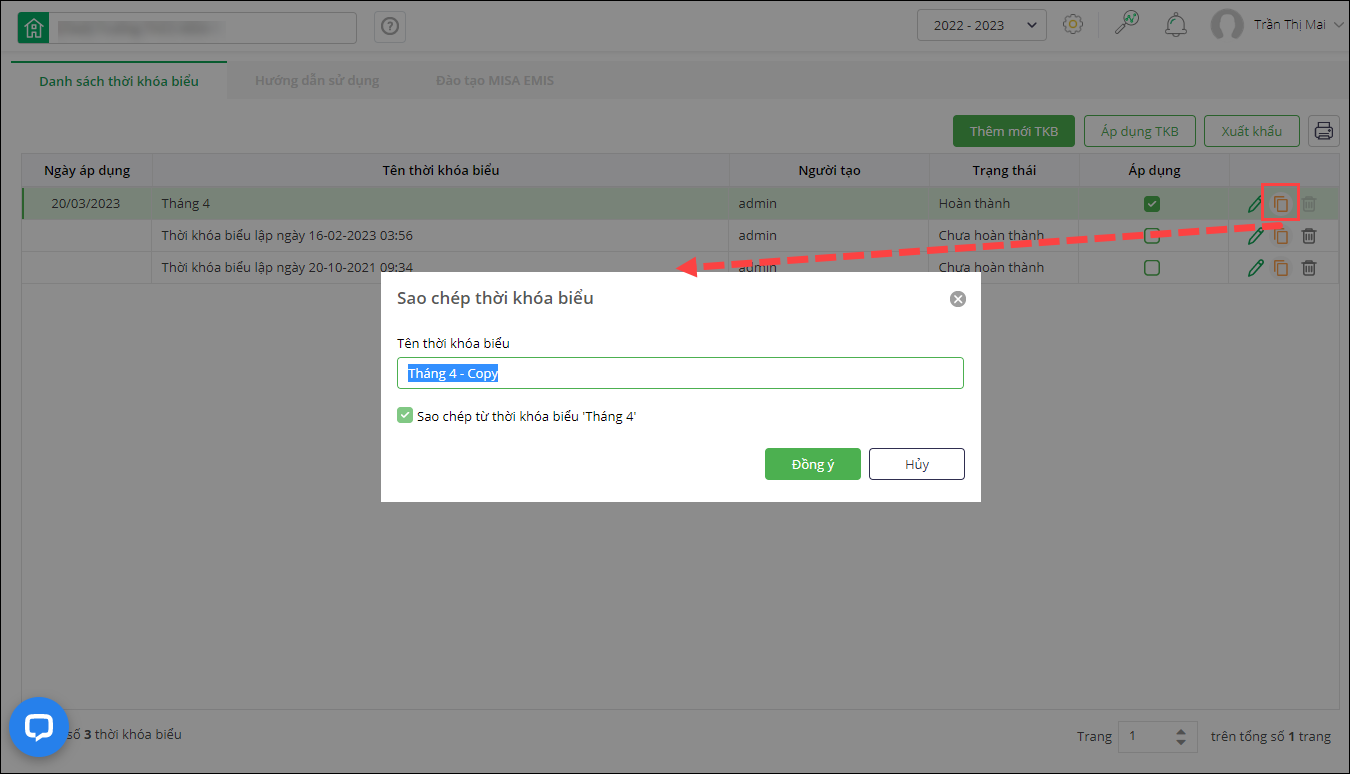Toggle 'Sao chép từ thời khóa biểu' checkbox

[x=405, y=415]
